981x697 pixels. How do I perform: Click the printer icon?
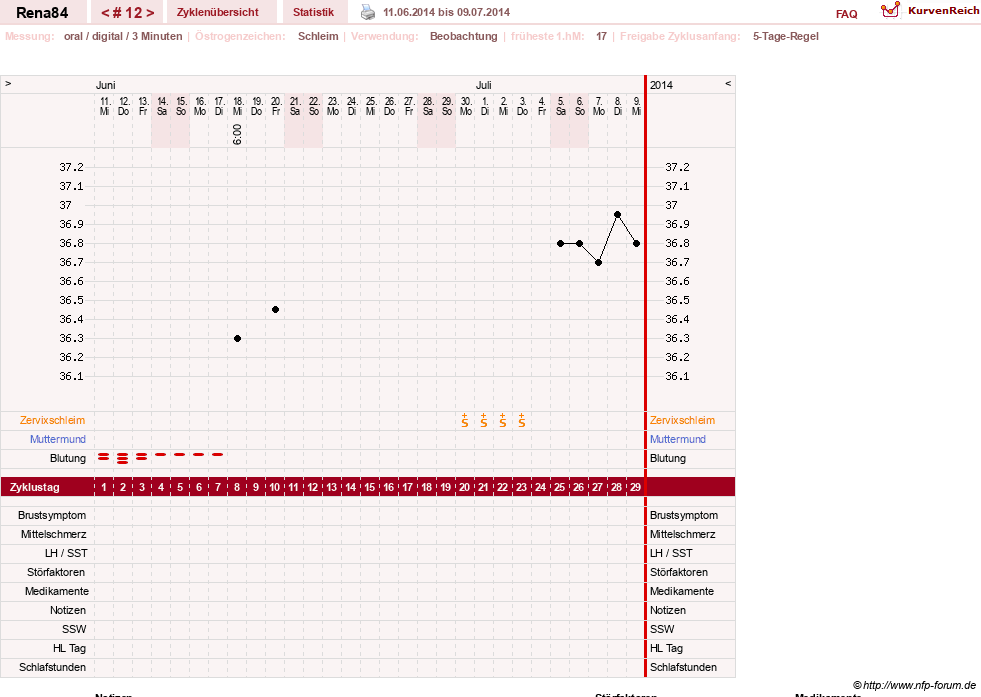(368, 12)
